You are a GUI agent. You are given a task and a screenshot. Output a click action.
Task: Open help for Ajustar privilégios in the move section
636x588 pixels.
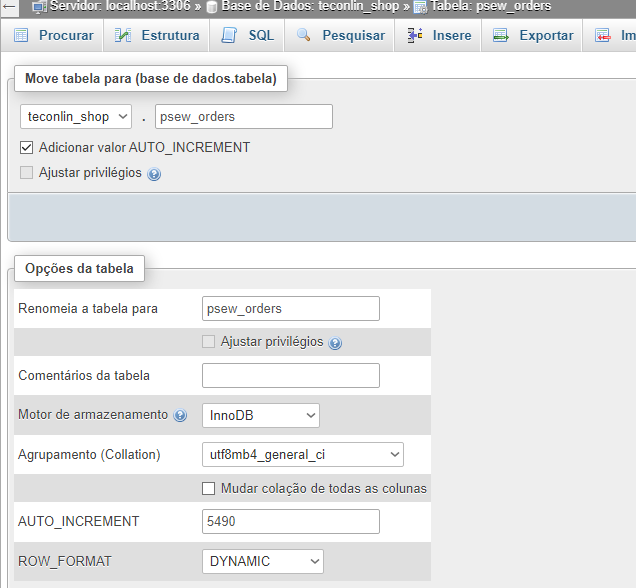[154, 174]
